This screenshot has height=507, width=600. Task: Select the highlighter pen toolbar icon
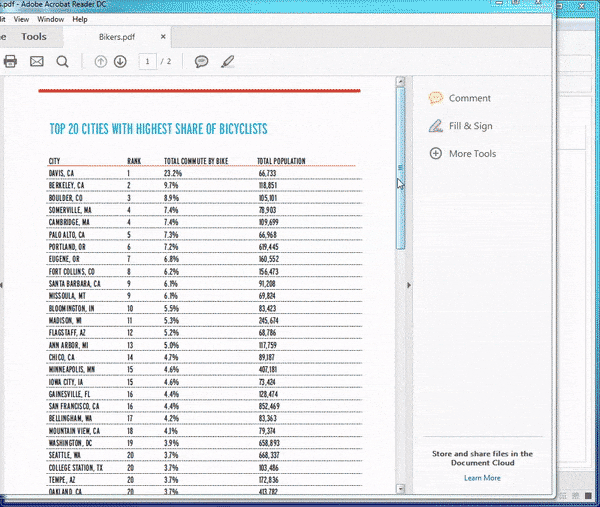click(227, 62)
